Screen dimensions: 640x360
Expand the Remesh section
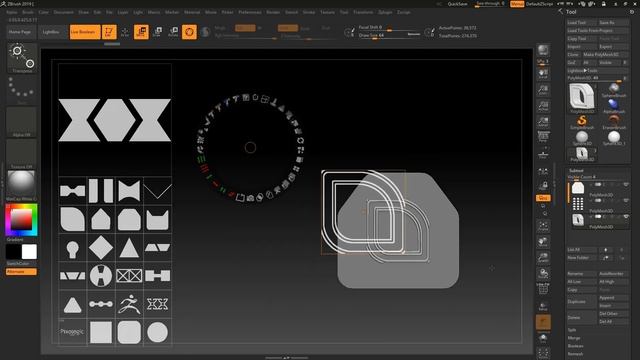click(576, 354)
